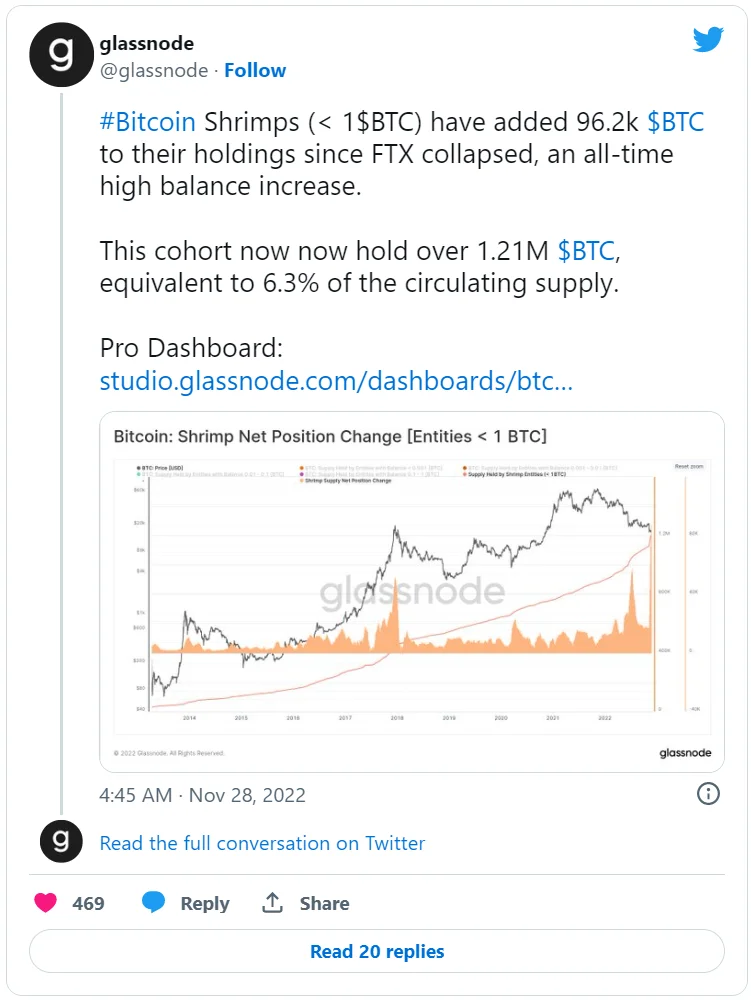This screenshot has width=751, height=1000.
Task: Click the 4:45 AM Nov 28, 2022 timestamp
Action: (202, 795)
